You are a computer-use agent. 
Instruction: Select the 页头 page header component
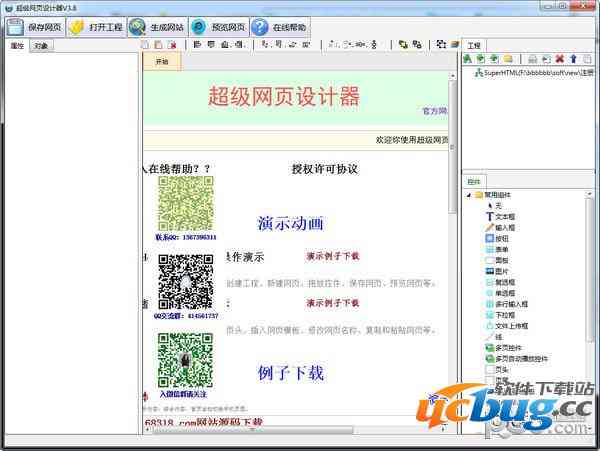(x=497, y=370)
